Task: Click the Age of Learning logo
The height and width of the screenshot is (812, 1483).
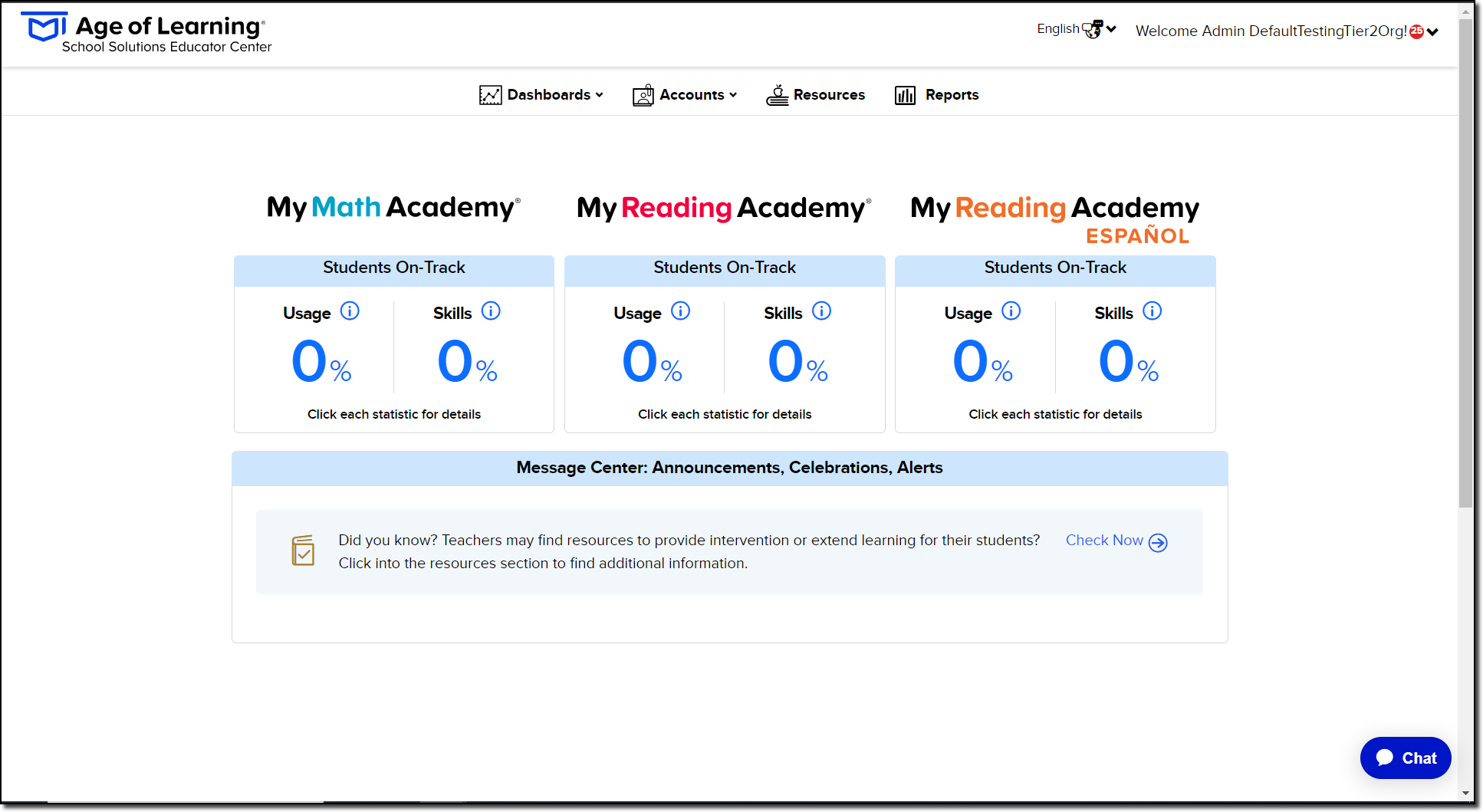Action: pos(146,33)
